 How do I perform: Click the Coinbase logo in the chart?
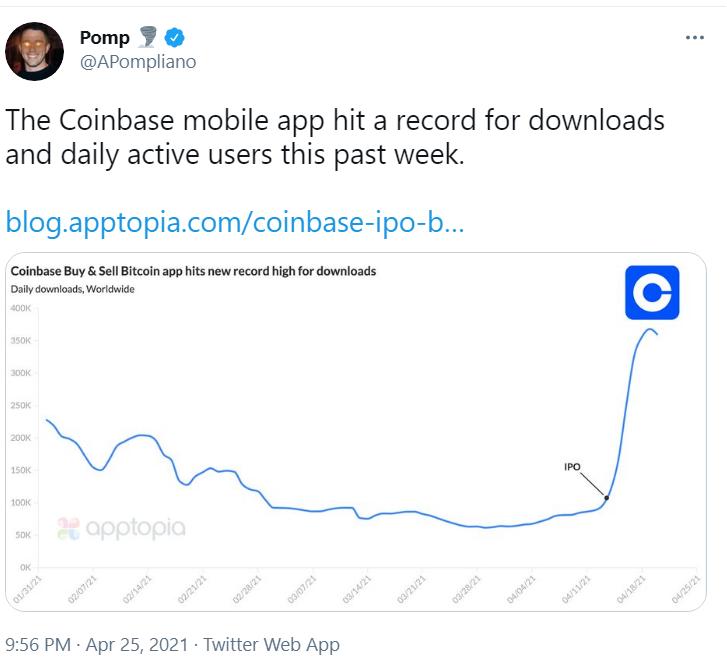(652, 293)
